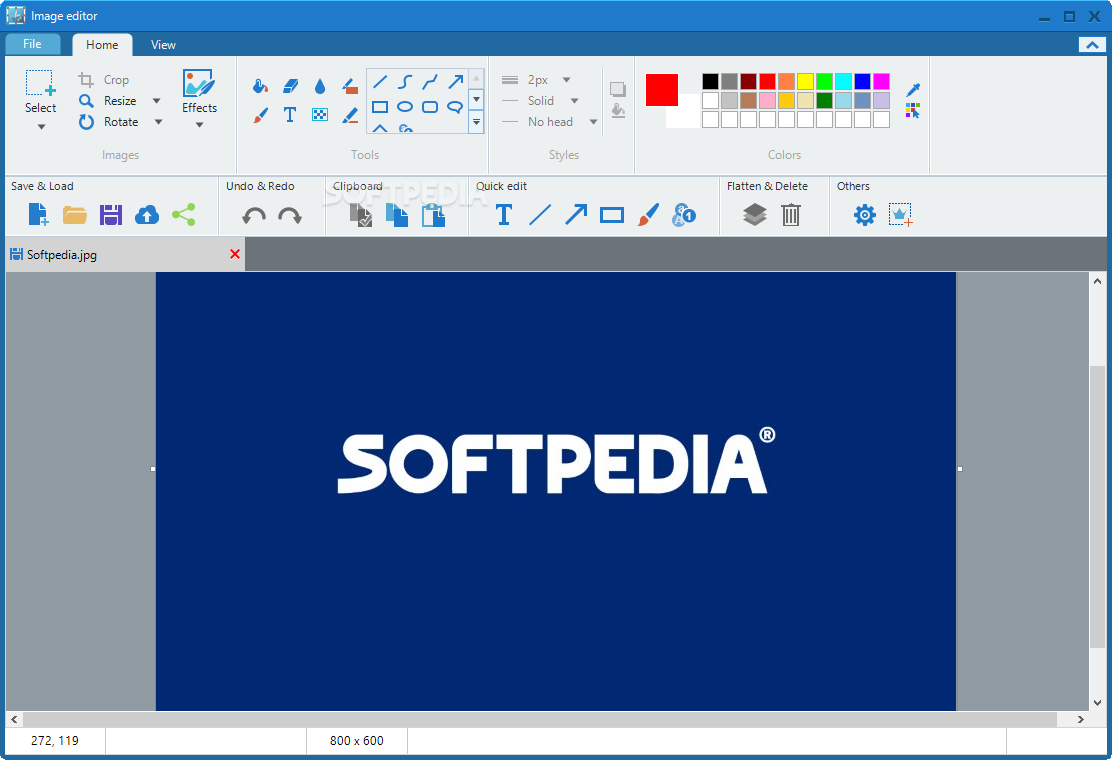Select the marker pen tool

click(350, 115)
